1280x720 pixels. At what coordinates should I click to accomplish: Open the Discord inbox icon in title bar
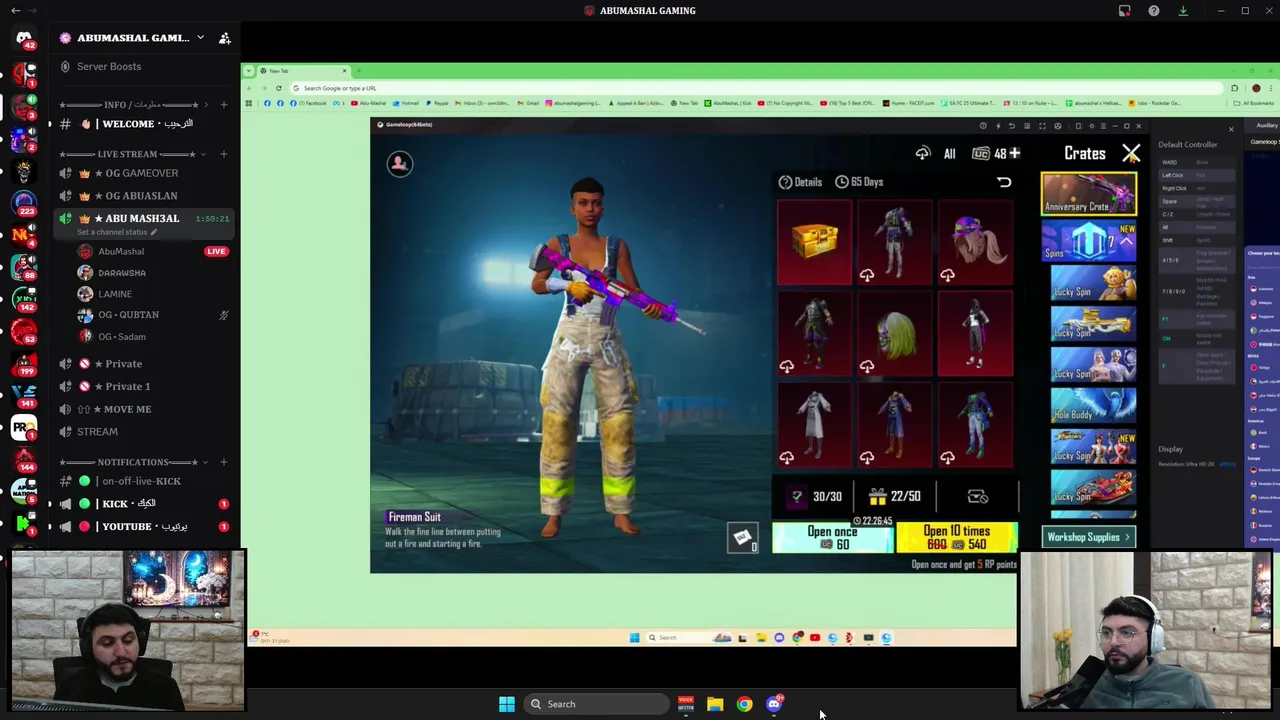[x=1125, y=11]
